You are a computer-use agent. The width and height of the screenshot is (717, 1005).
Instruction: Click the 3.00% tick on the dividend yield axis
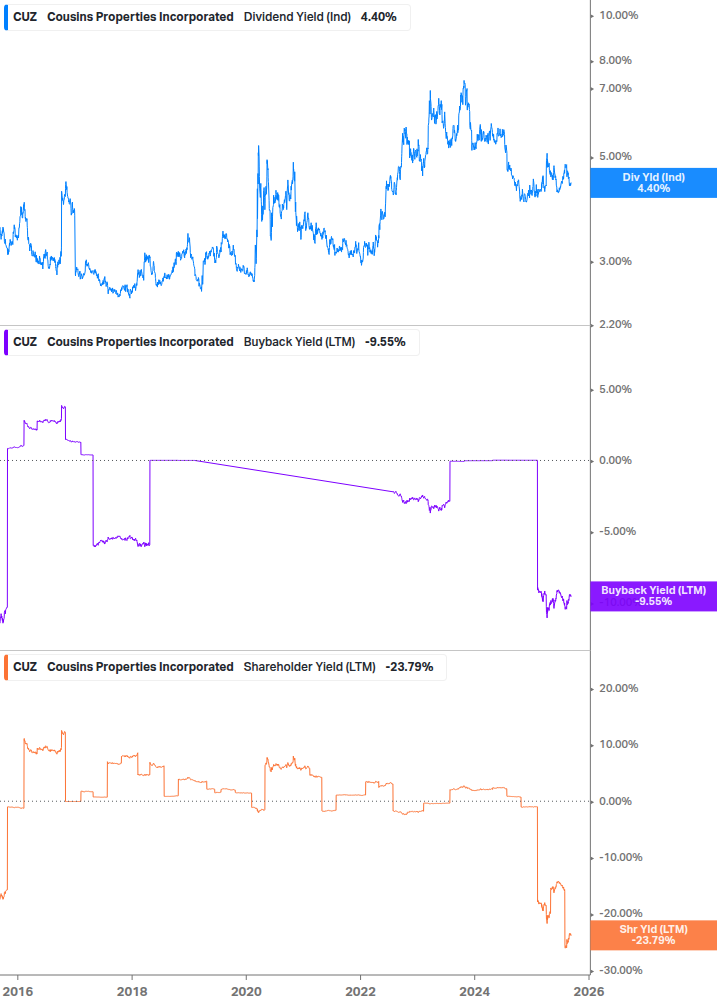pos(615,262)
